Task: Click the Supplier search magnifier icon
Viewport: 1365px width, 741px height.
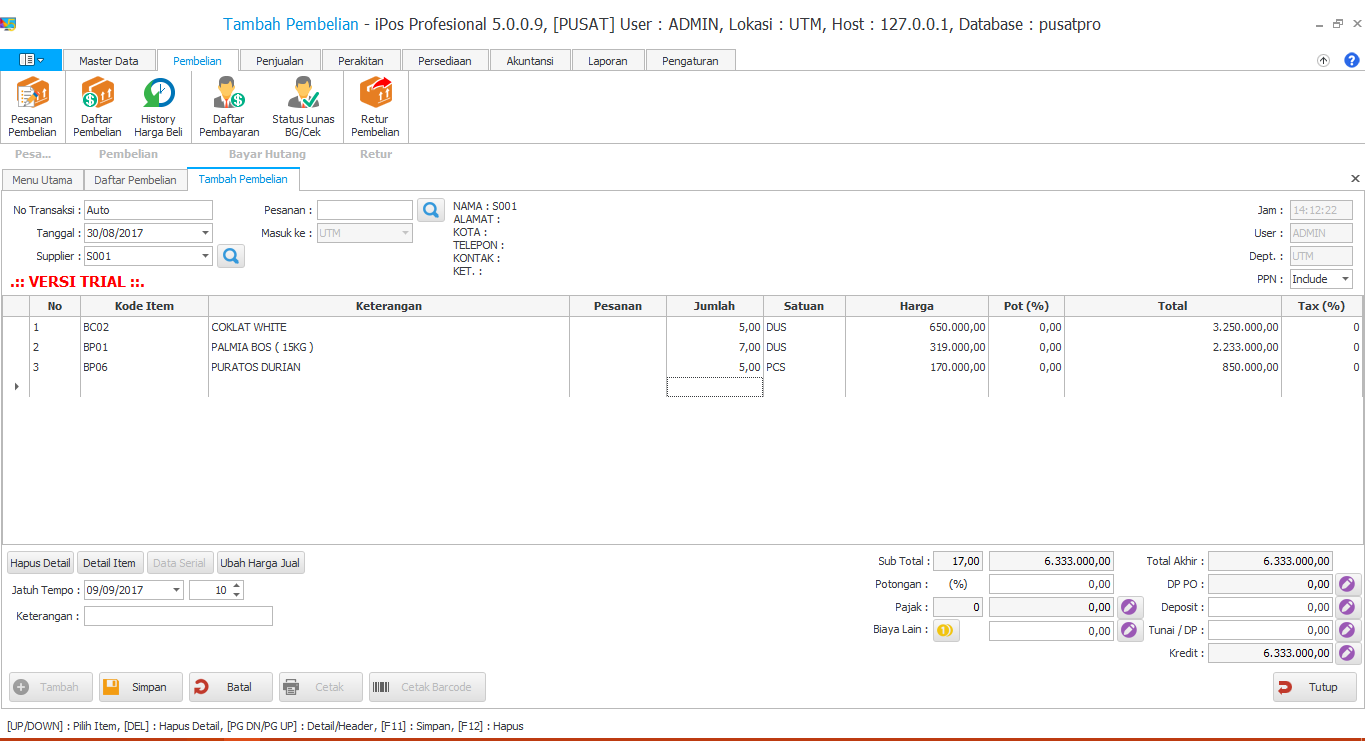Action: click(x=231, y=256)
